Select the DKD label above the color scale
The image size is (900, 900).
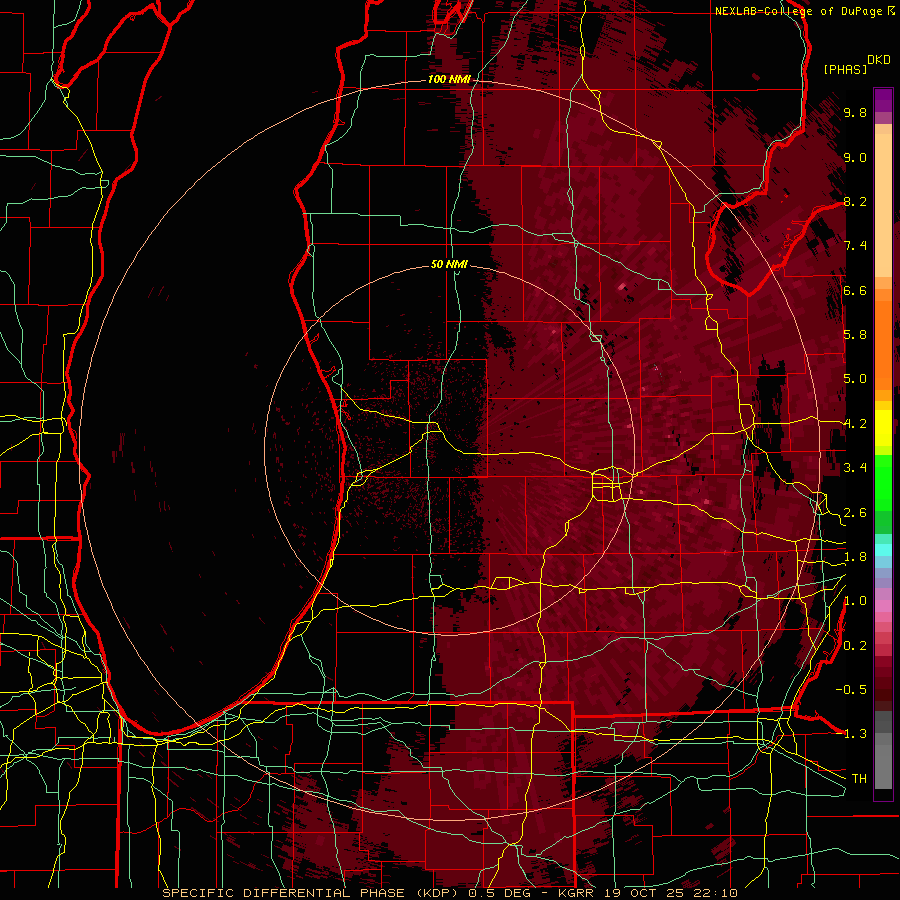[879, 60]
